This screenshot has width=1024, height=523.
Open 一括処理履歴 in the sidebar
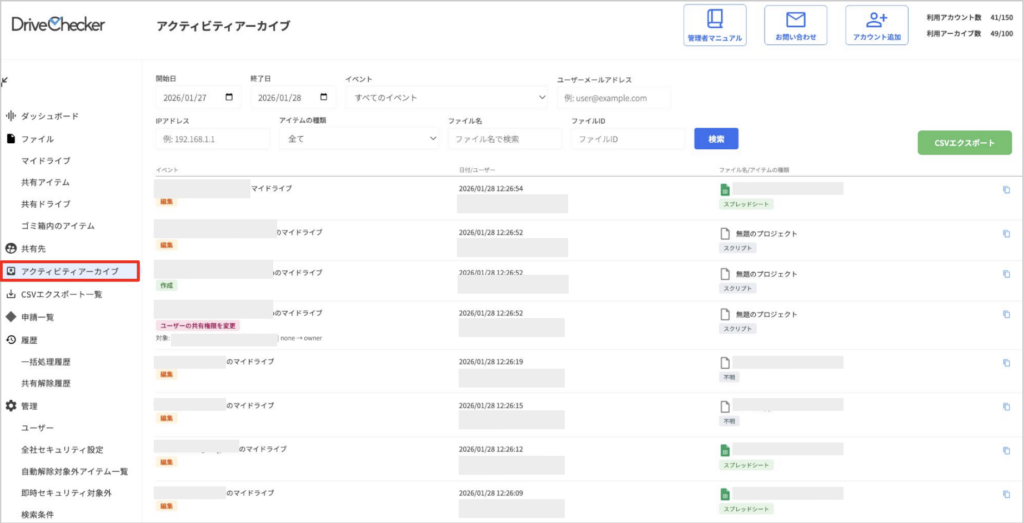(46, 361)
